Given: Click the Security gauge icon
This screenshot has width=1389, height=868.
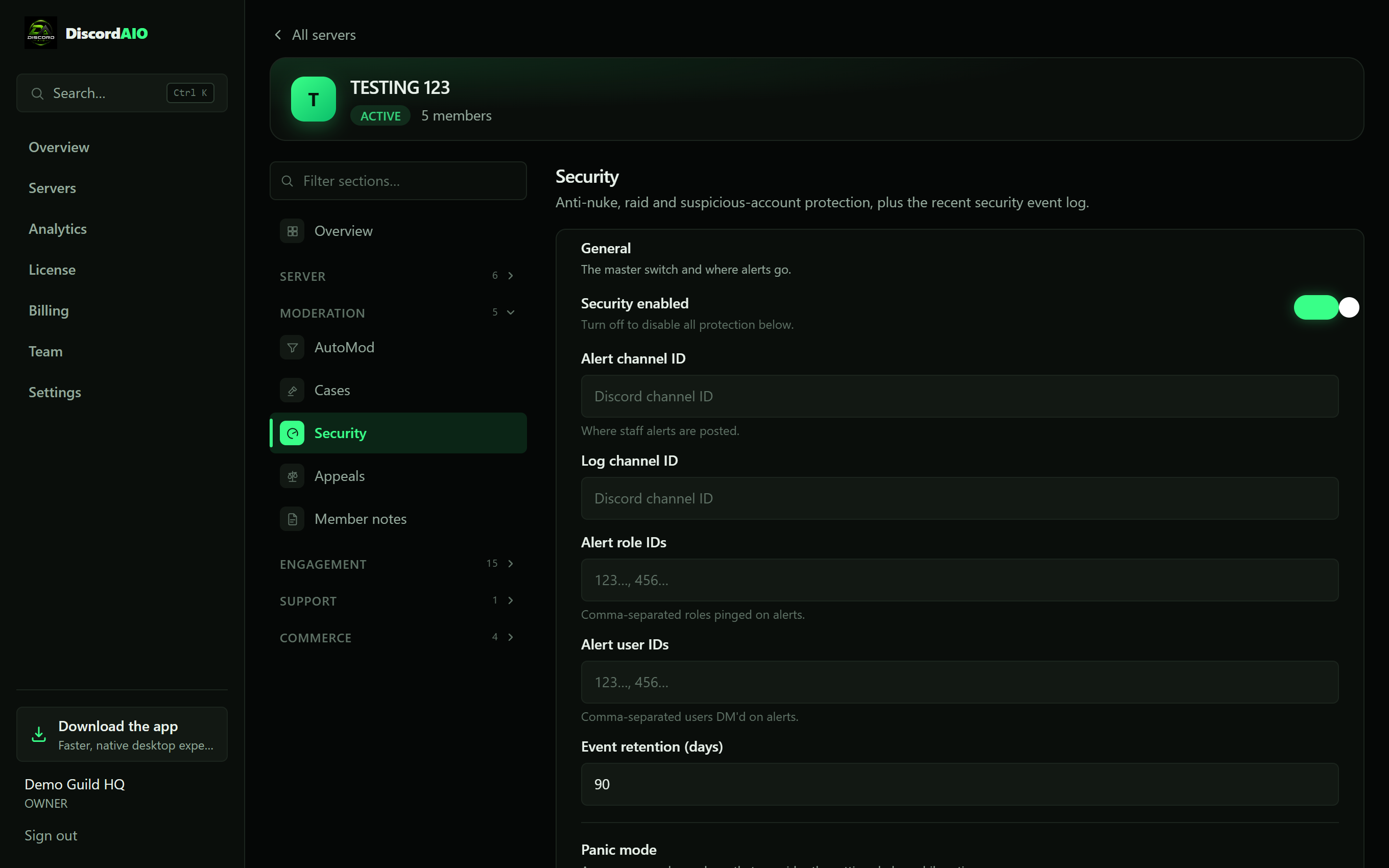Looking at the screenshot, I should tap(292, 433).
